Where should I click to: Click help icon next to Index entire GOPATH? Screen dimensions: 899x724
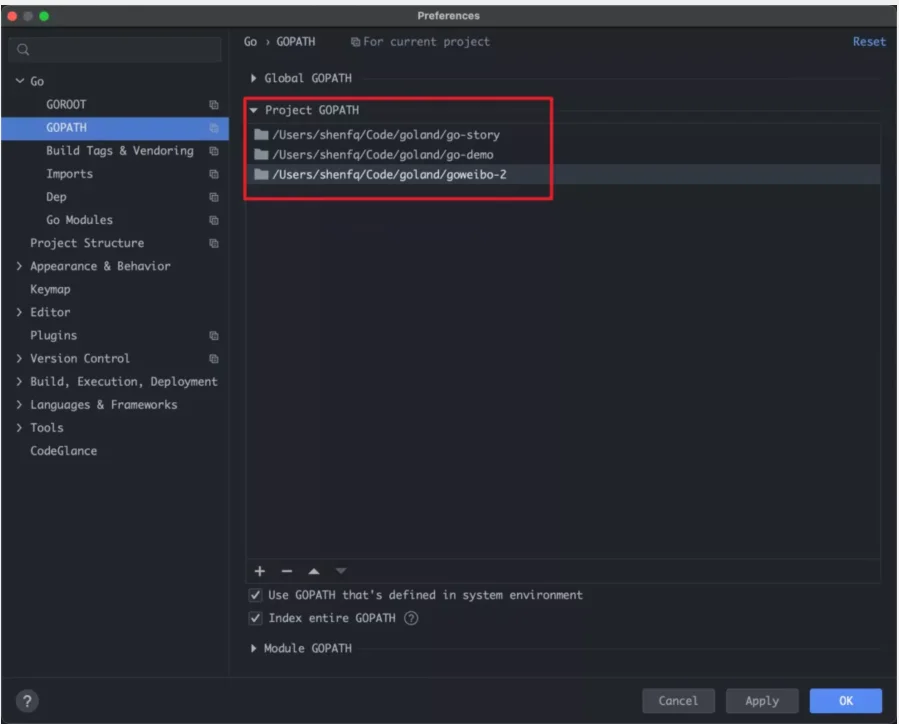(x=411, y=618)
